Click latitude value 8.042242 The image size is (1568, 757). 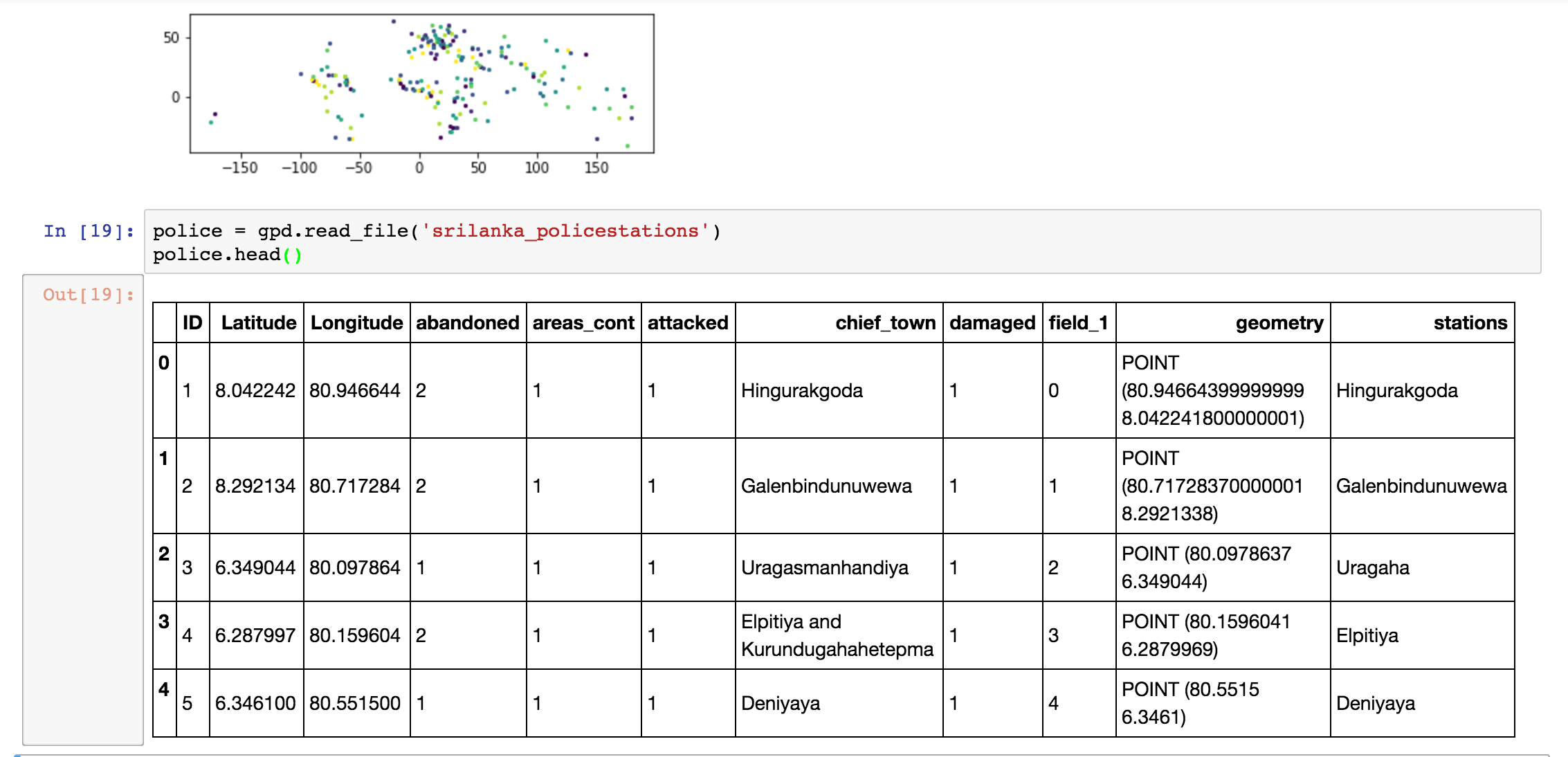tap(255, 391)
